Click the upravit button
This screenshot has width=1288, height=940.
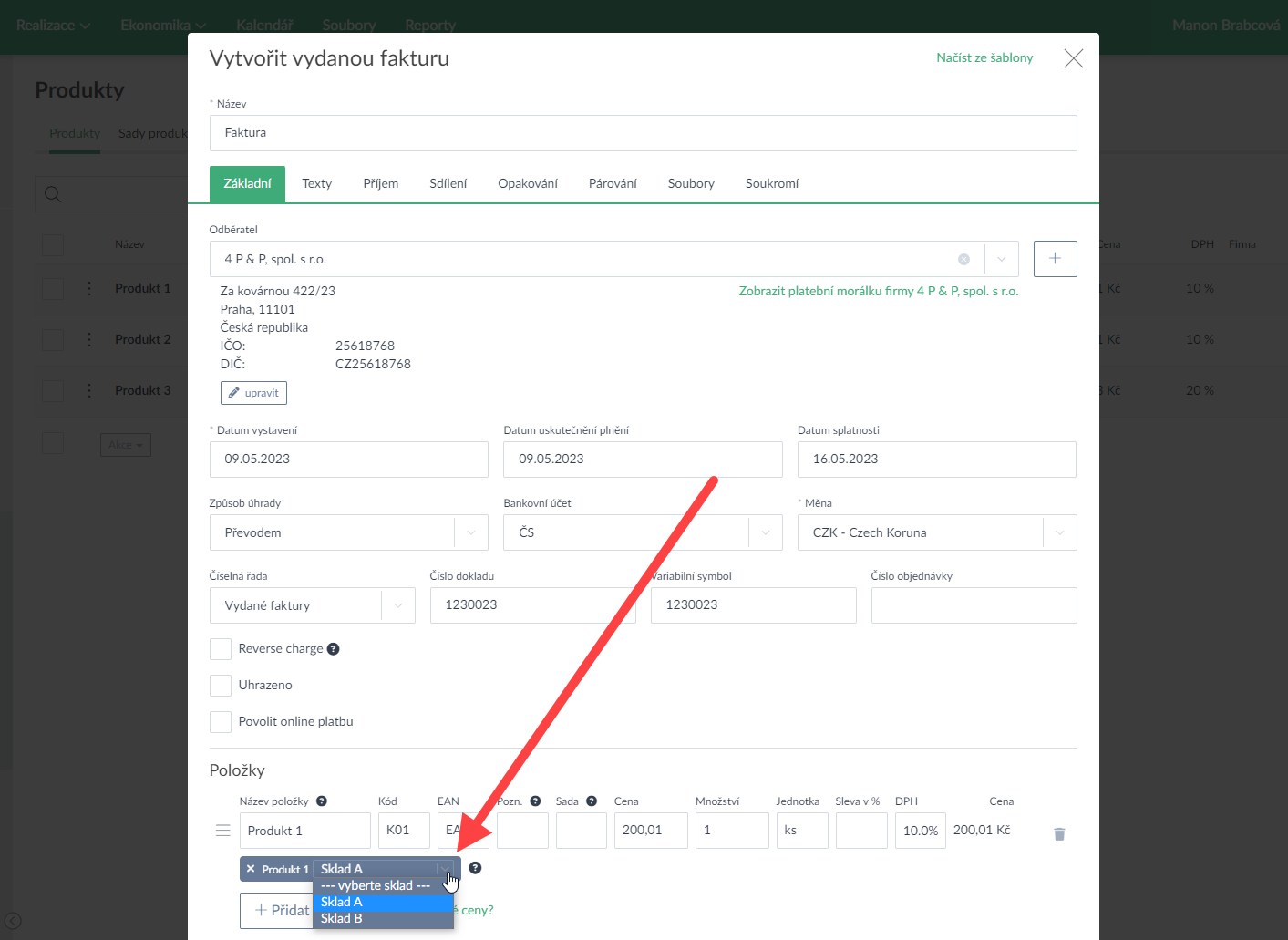point(253,393)
